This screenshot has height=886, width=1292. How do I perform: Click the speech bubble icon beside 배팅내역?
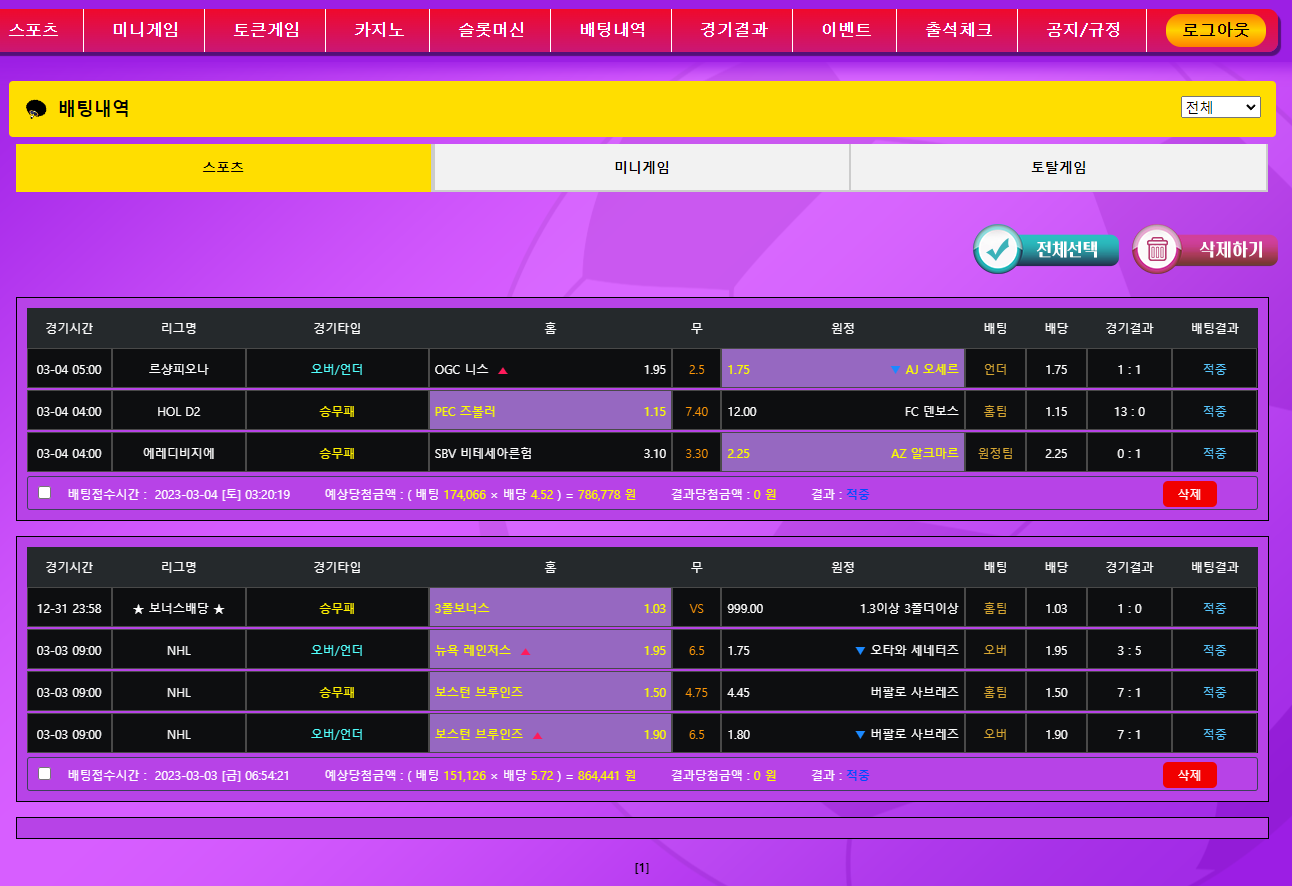coord(36,110)
